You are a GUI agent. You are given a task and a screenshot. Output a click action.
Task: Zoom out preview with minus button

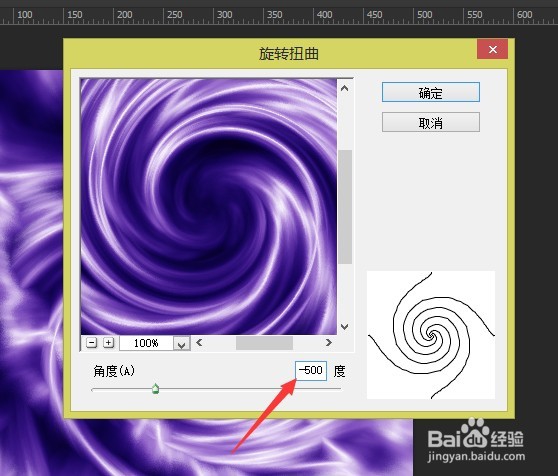[x=92, y=343]
